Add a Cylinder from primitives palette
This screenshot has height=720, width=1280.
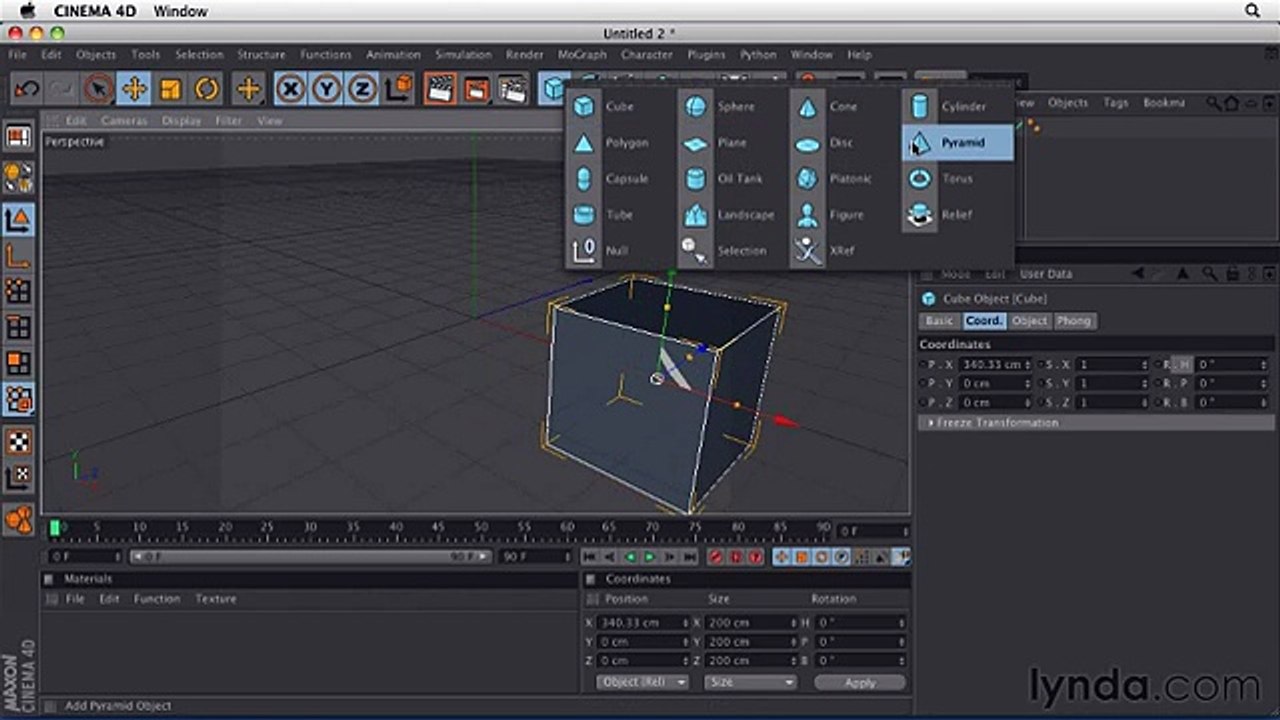click(x=957, y=107)
